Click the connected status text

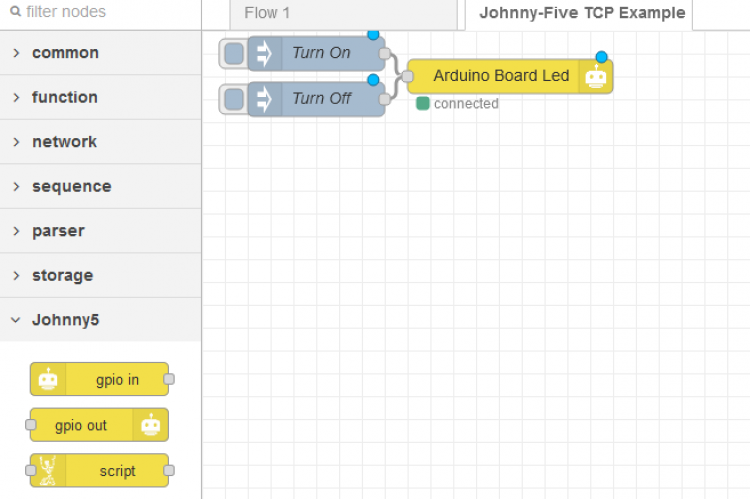click(466, 104)
